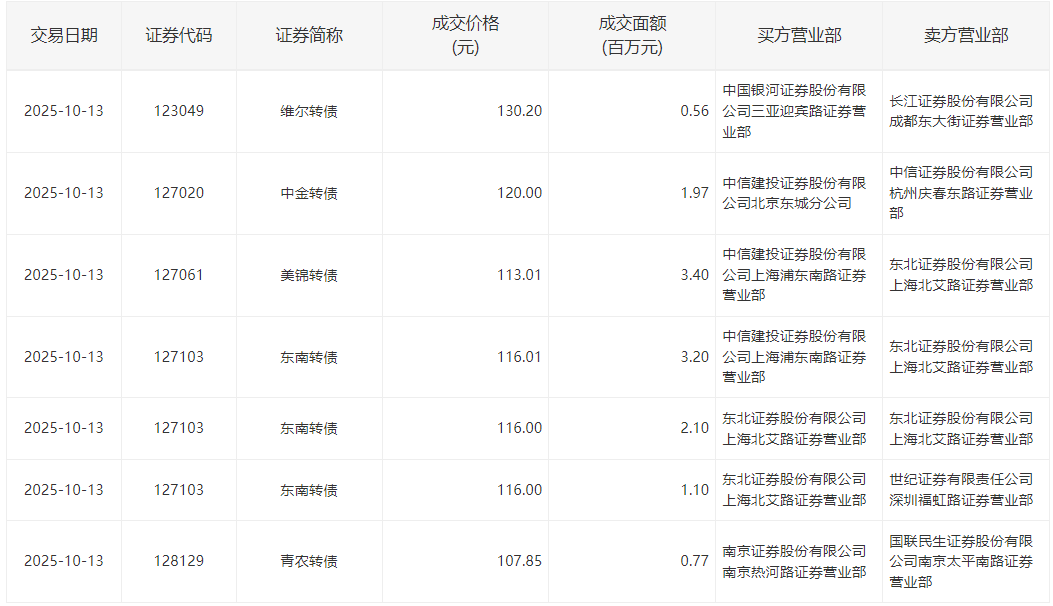Click the 证券代码 column header
1053x606 pixels.
pos(179,36)
